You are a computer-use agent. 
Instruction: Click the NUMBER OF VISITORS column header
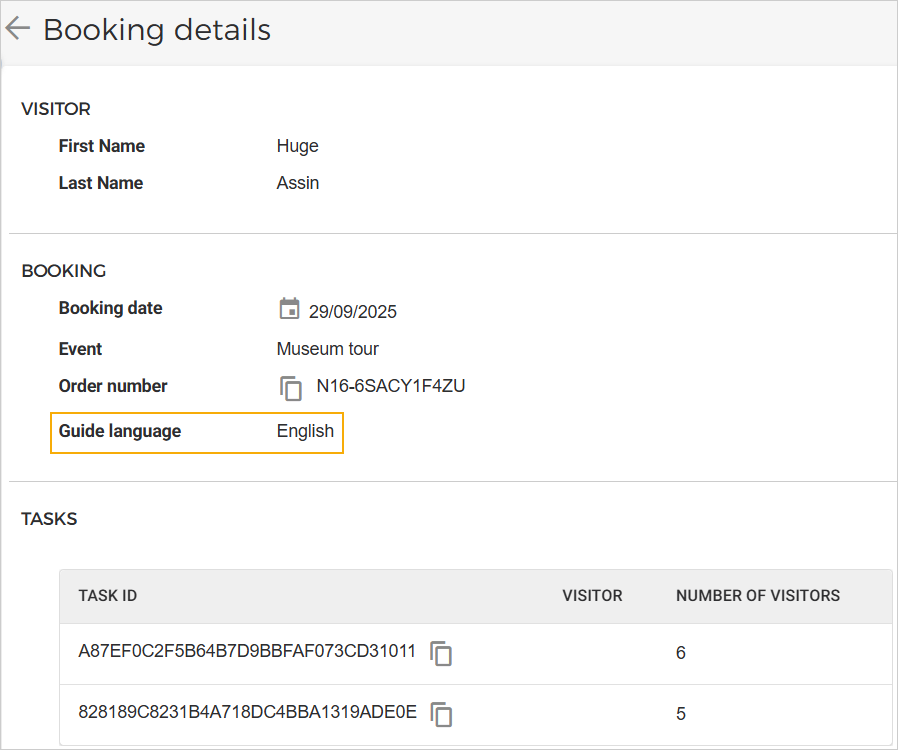click(x=757, y=596)
